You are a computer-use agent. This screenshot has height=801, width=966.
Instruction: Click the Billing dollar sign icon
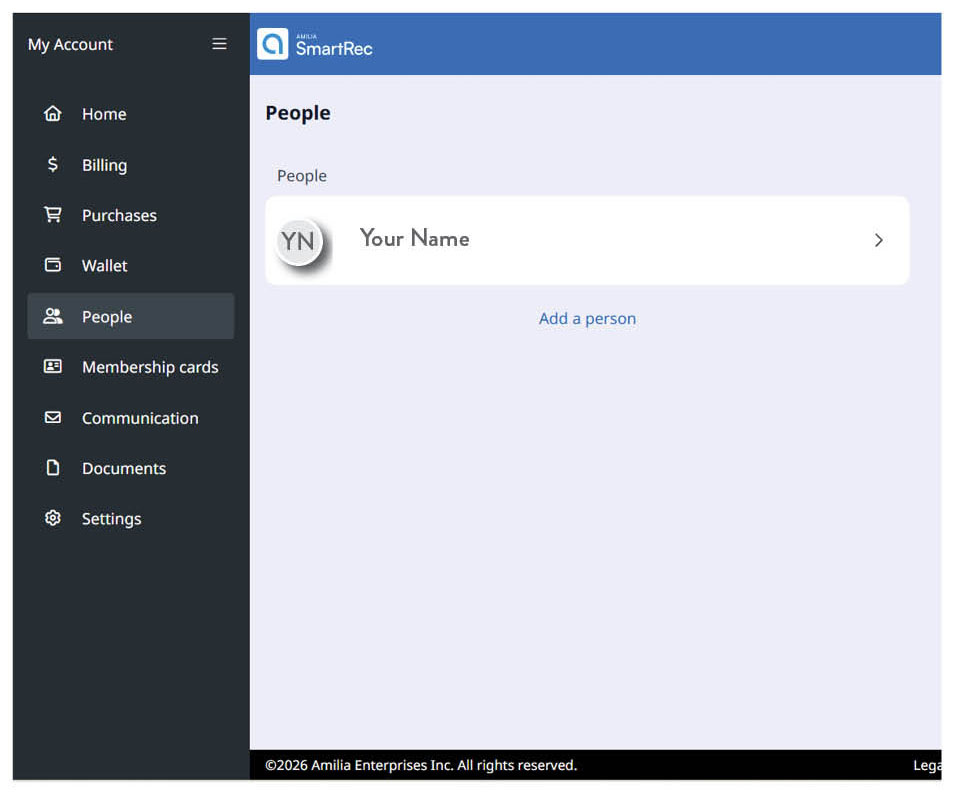pos(53,165)
